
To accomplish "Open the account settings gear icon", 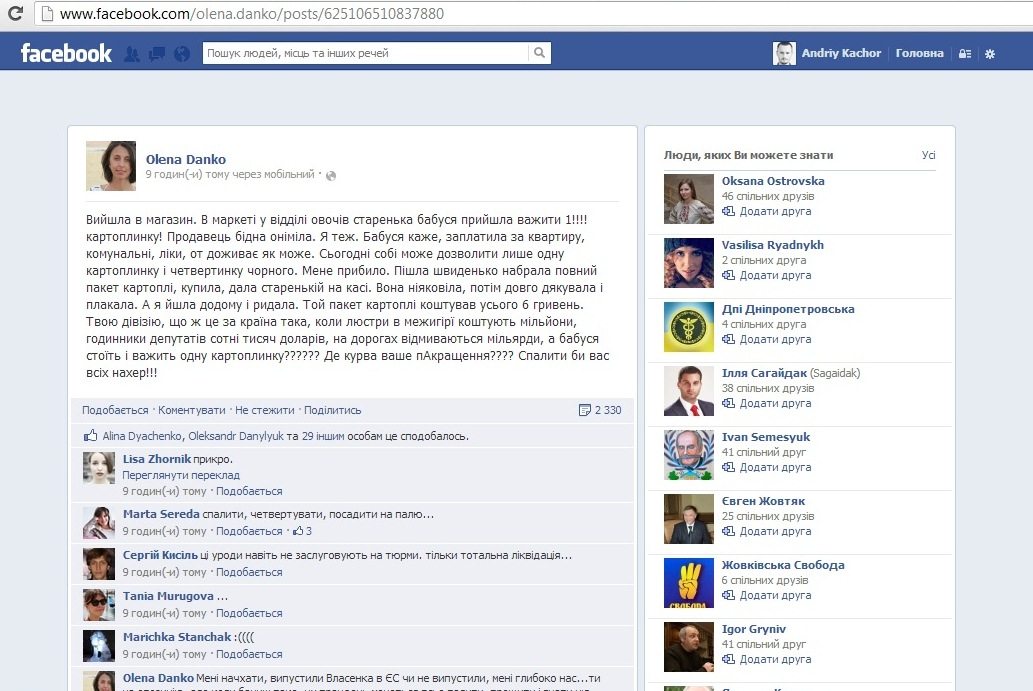I will 990,54.
